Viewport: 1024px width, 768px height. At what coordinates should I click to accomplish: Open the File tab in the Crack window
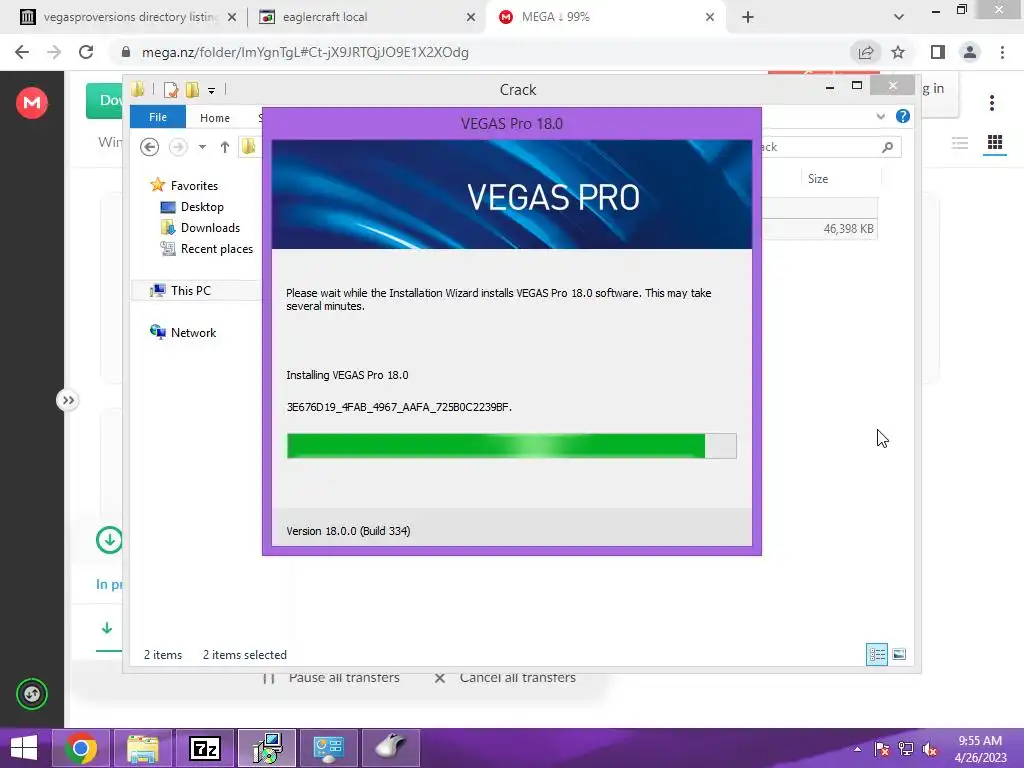[158, 117]
